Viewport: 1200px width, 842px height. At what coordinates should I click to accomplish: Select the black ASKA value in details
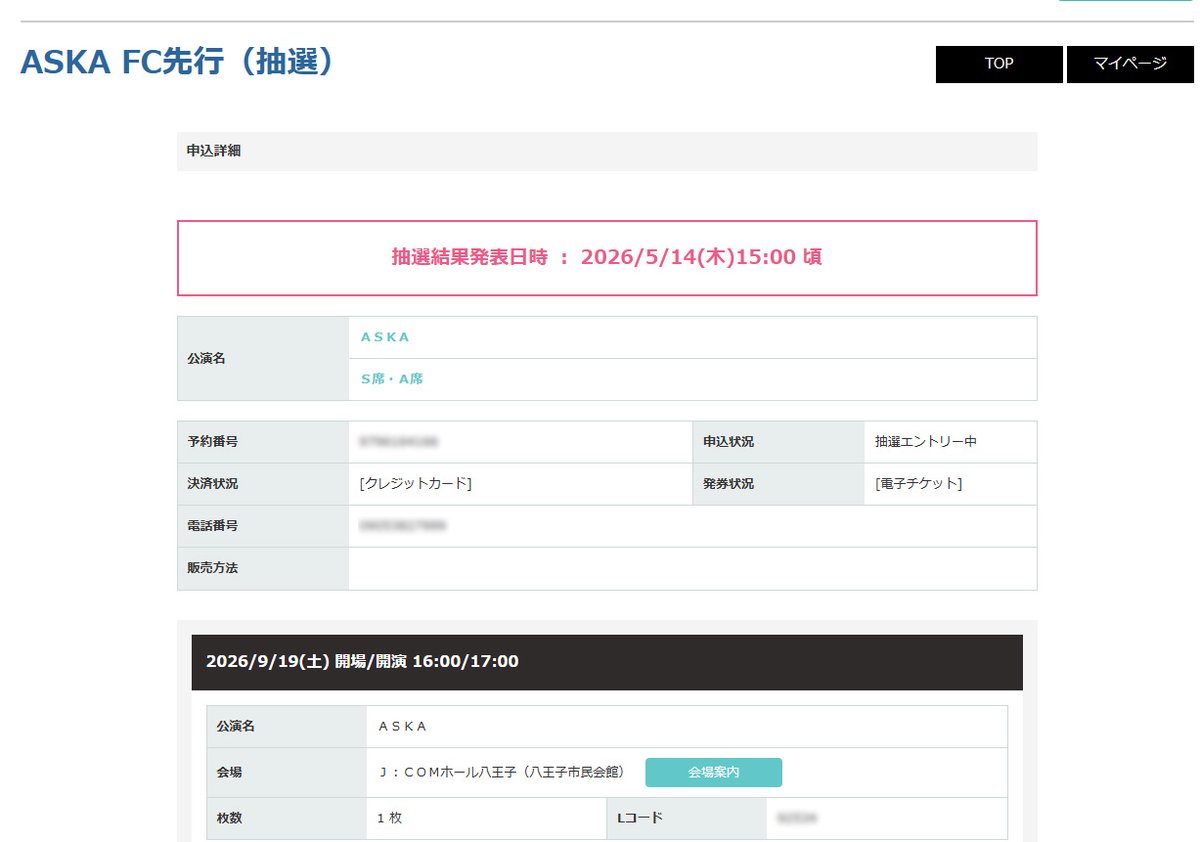click(403, 726)
